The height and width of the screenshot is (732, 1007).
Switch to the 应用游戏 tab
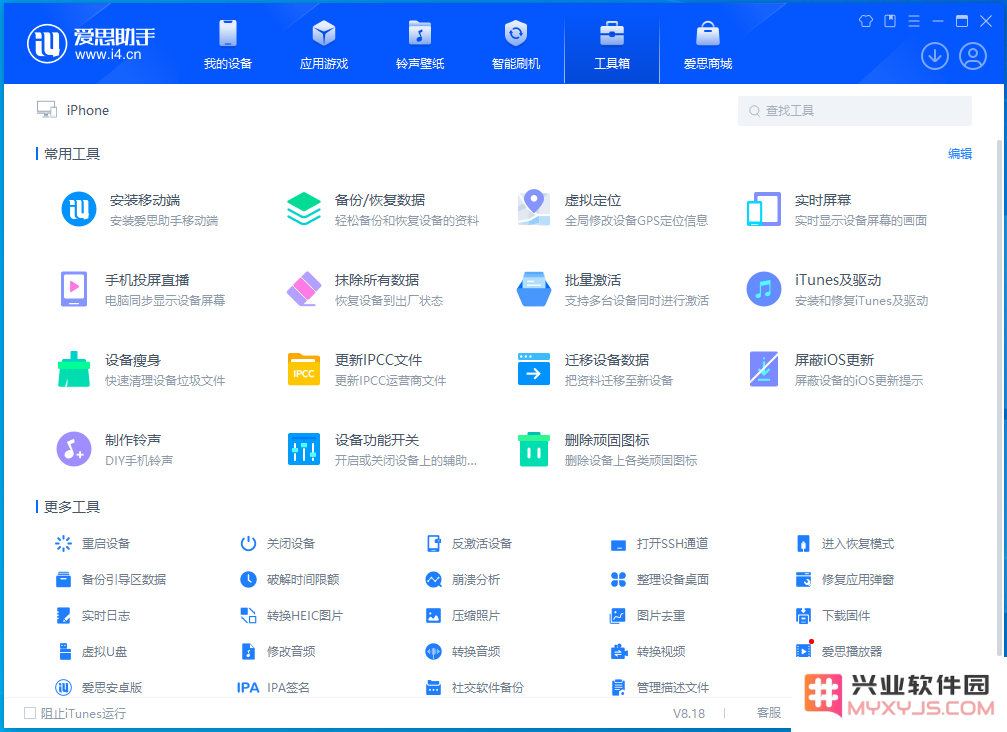(x=324, y=45)
